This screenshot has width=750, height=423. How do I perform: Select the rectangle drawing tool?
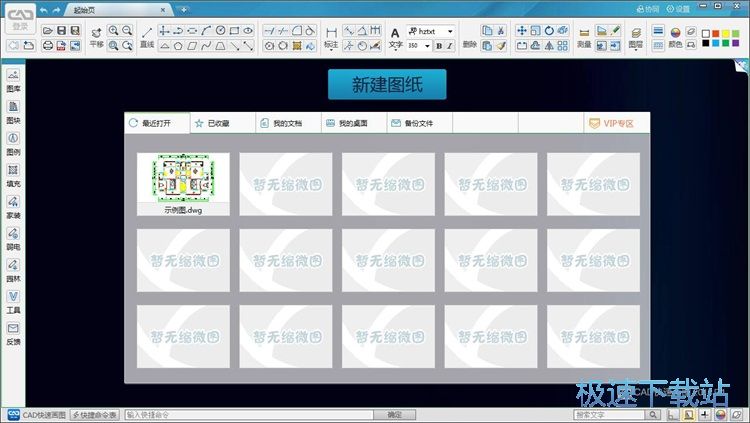click(234, 31)
